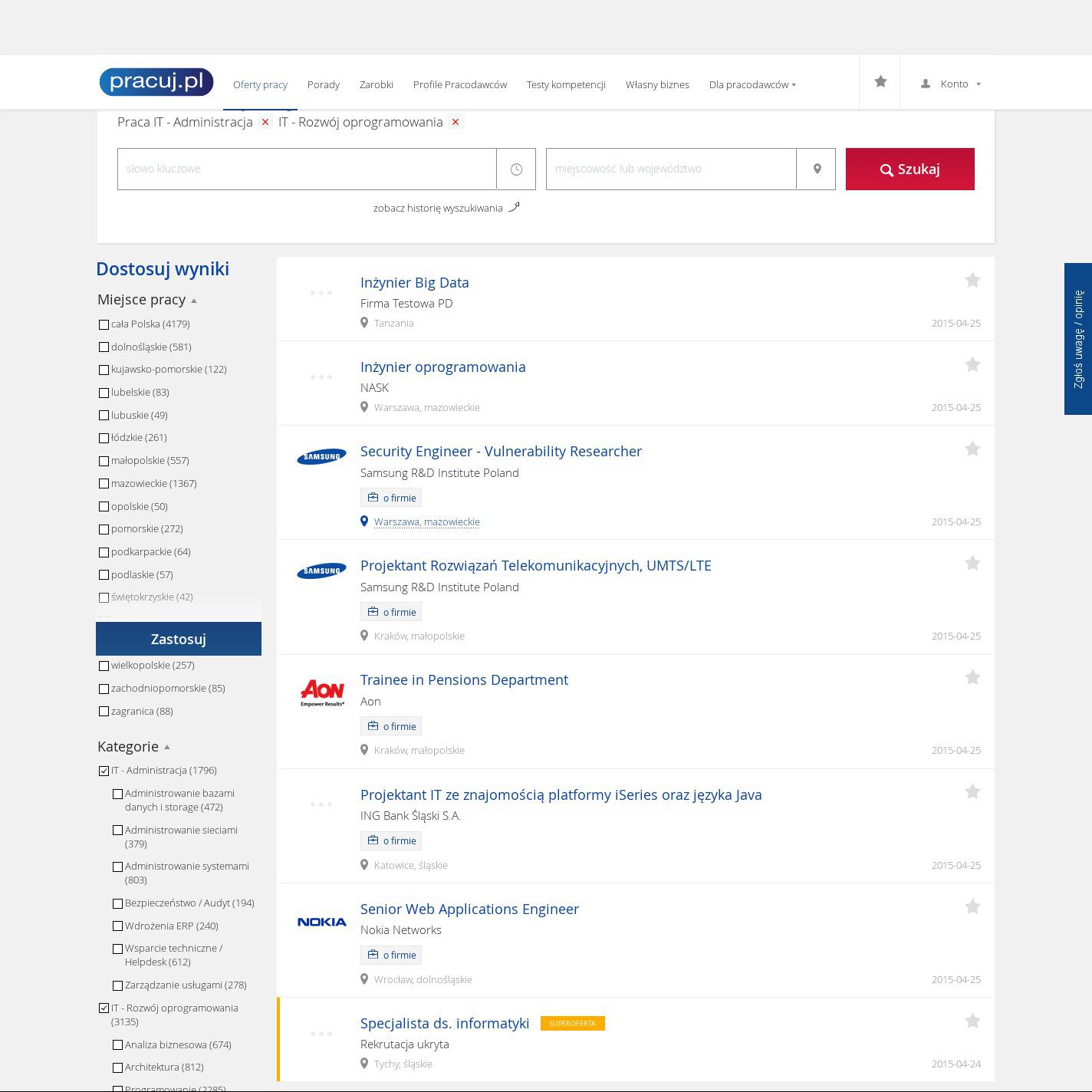1092x1092 pixels.
Task: Open saved offers star in header
Action: pyautogui.click(x=880, y=82)
